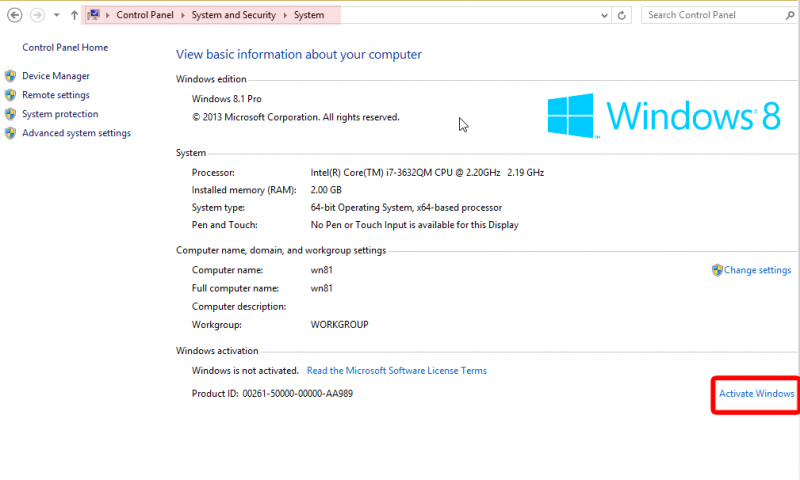Screen dimensions: 800x480
Task: Click installed memory value '2.00 GB'
Action: pyautogui.click(x=326, y=190)
